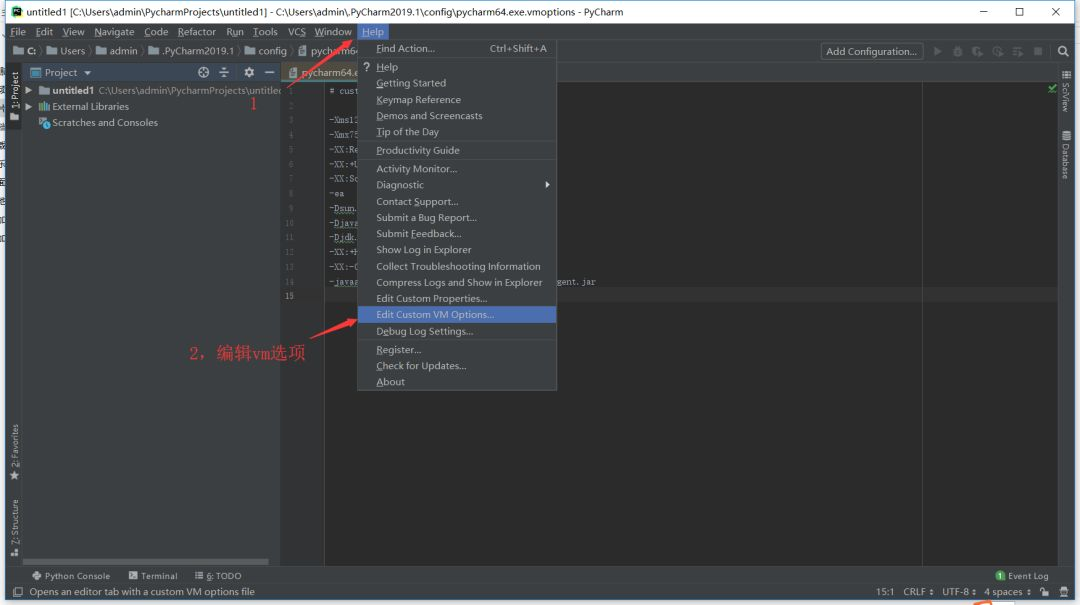Click the Project panel horizontal scrollbar
Screen dimensions: 1080x605
coord(145,562)
